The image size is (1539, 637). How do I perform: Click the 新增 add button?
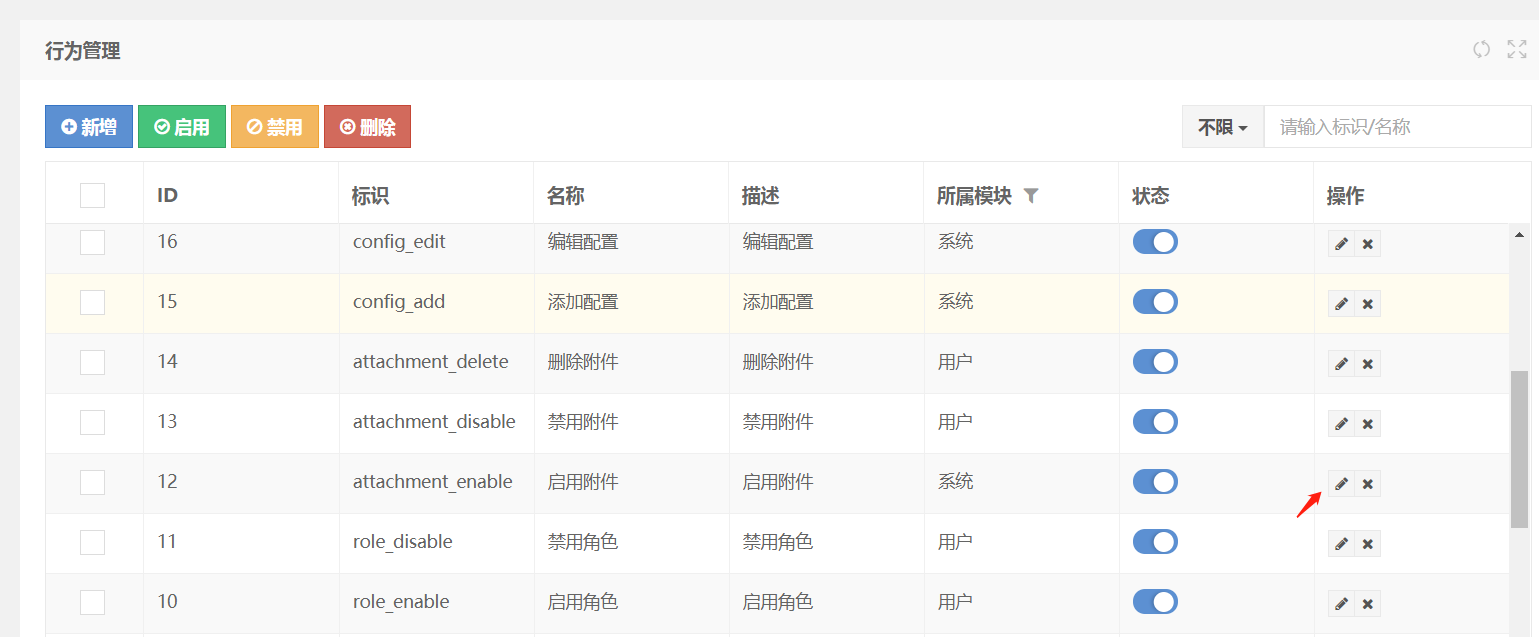[88, 126]
